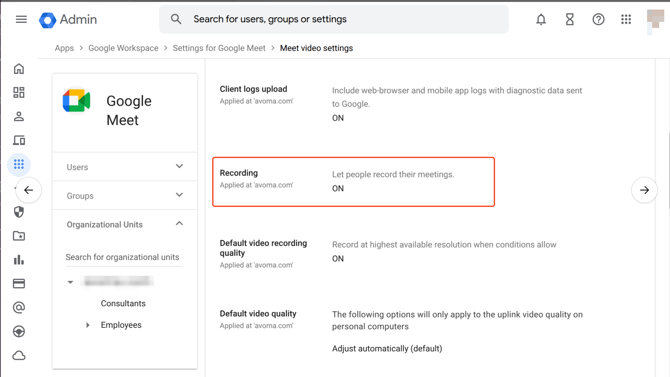Open notifications bell
This screenshot has height=377, width=670.
[x=541, y=19]
